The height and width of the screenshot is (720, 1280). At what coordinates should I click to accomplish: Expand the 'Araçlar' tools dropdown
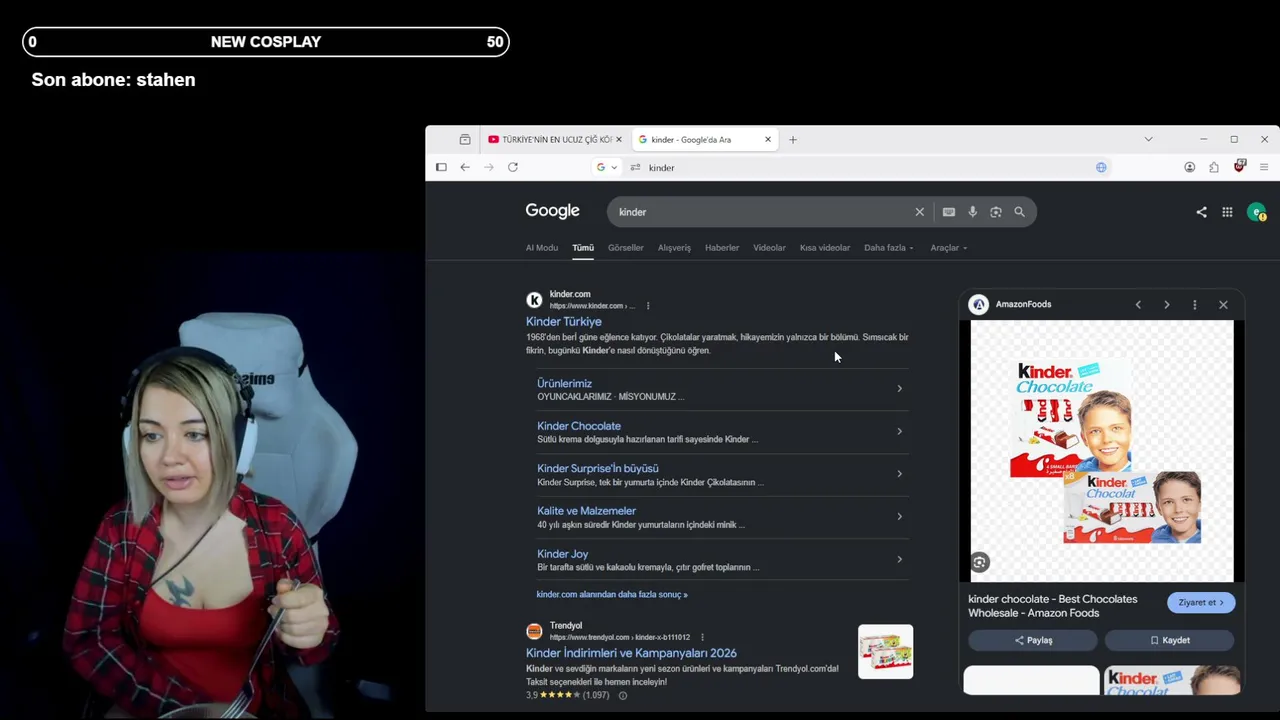tap(949, 248)
